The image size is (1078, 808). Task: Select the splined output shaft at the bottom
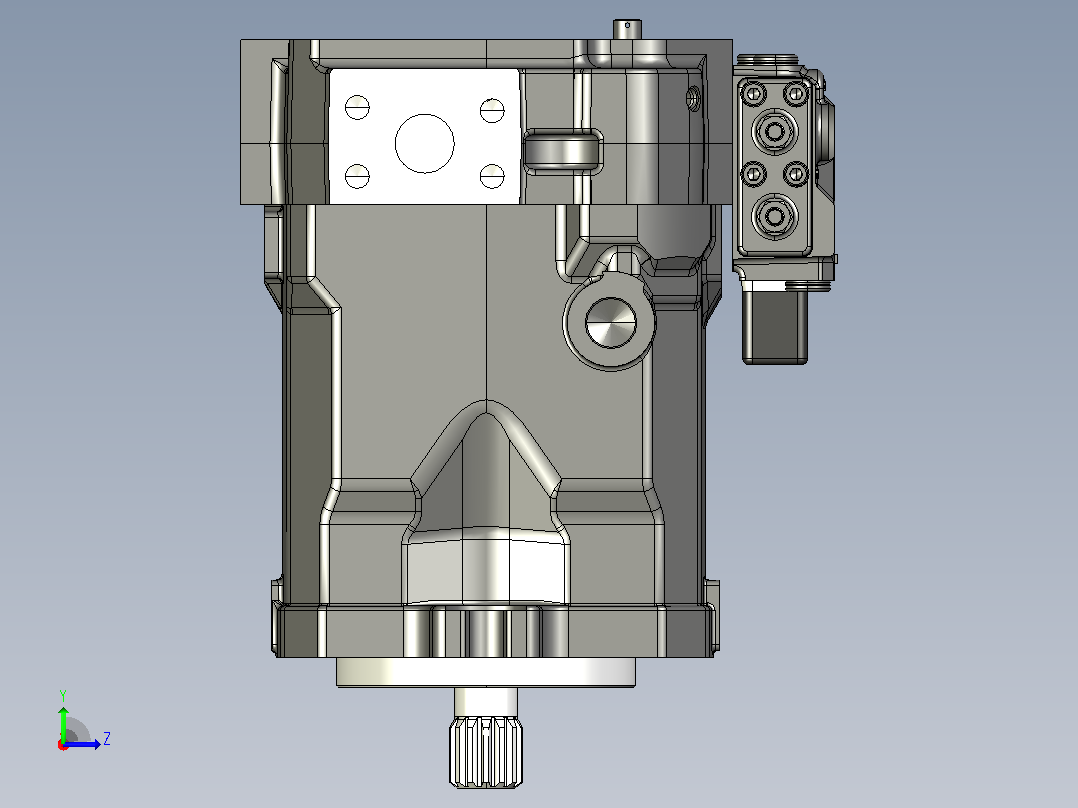(486, 752)
